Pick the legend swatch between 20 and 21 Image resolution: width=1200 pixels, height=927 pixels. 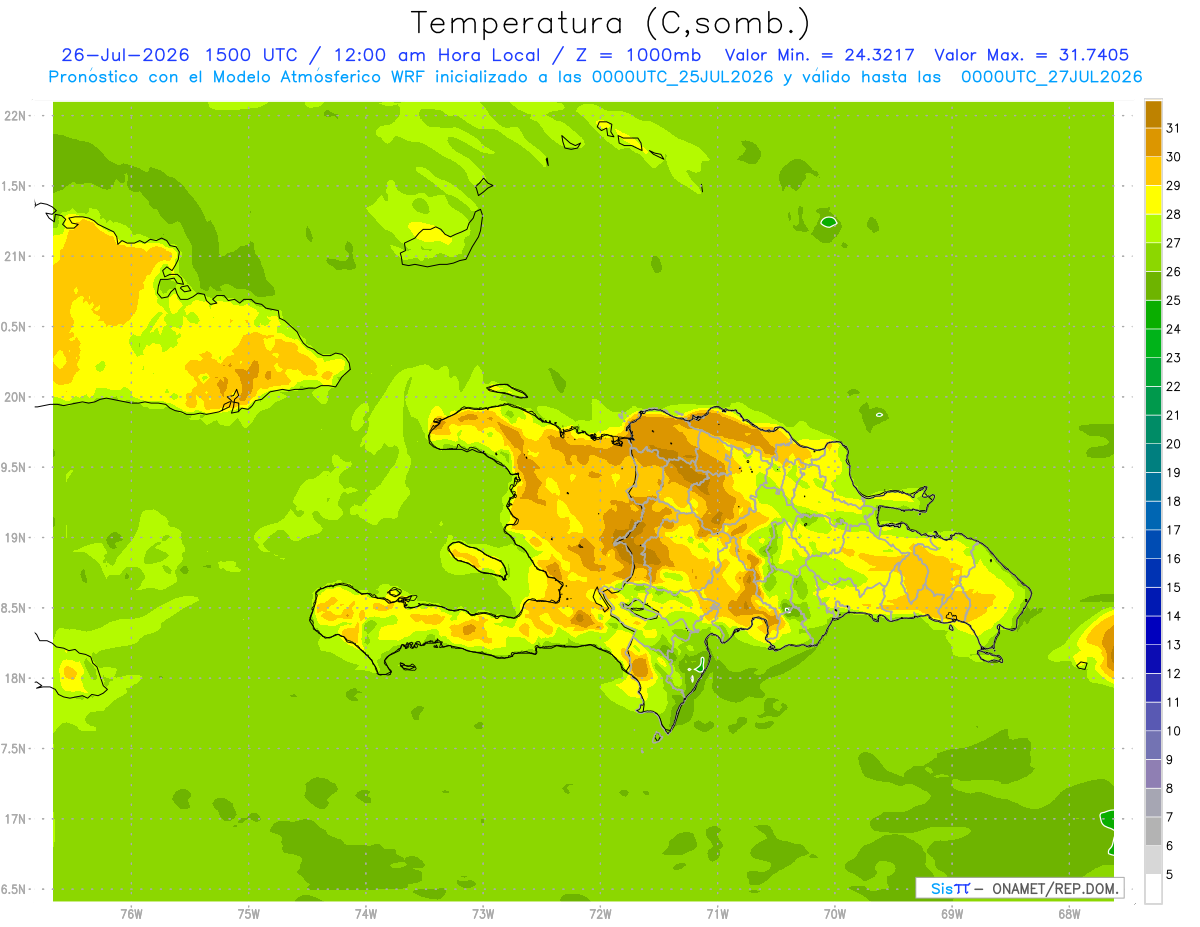[x=1153, y=429]
